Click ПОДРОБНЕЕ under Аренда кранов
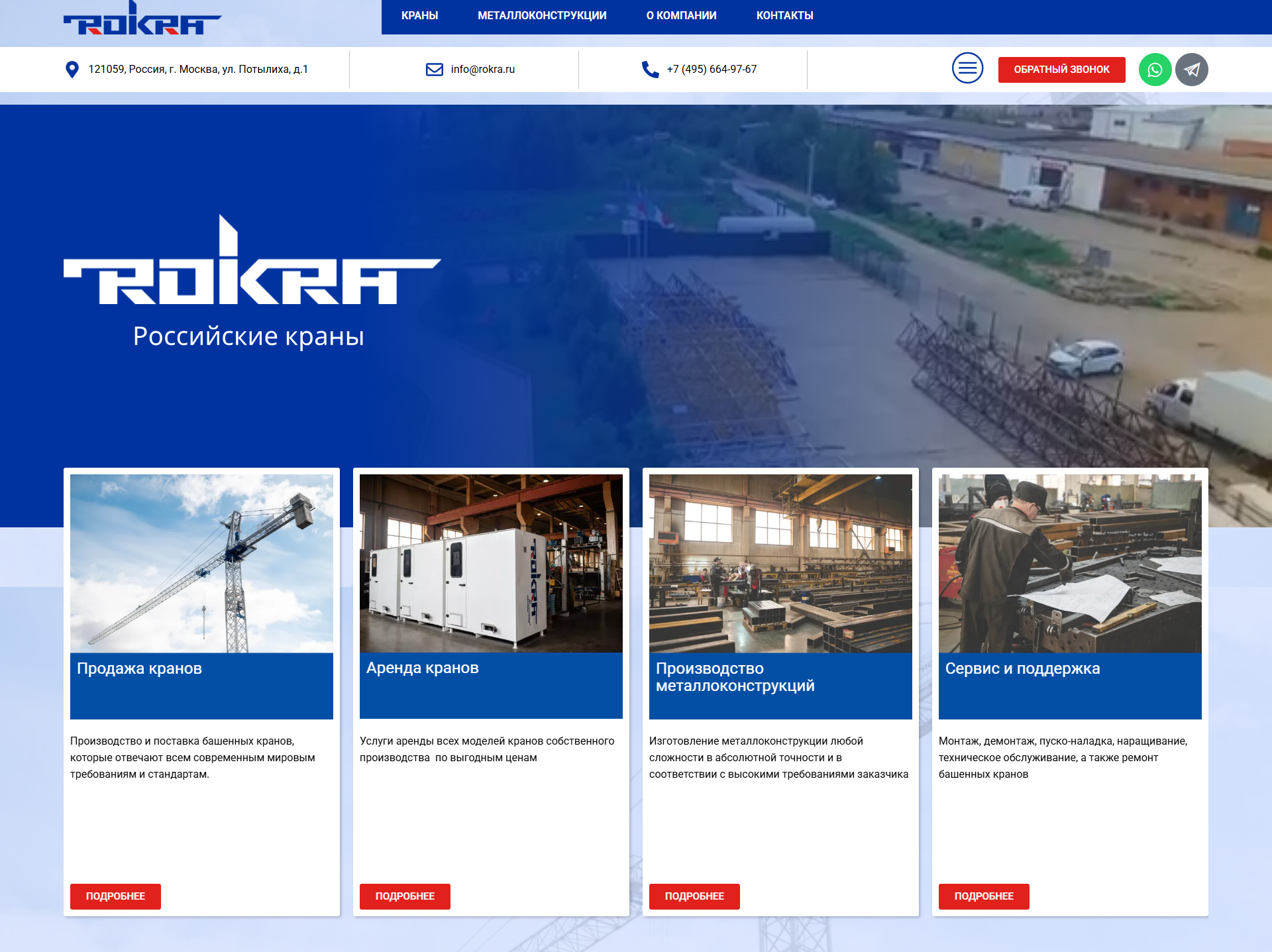This screenshot has width=1272, height=952. [404, 896]
